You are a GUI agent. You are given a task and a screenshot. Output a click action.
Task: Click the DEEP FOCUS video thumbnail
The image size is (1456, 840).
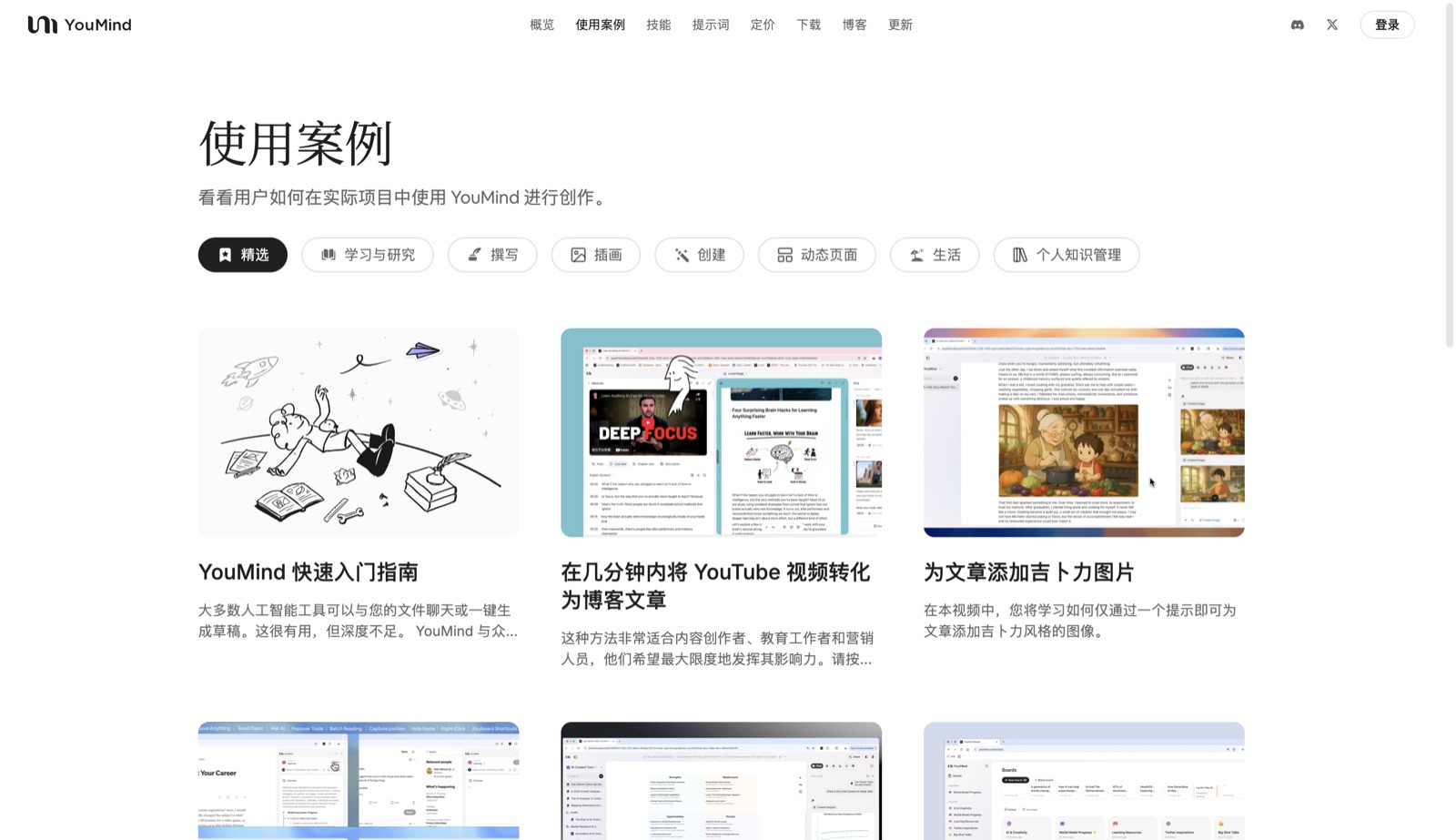[x=648, y=423]
